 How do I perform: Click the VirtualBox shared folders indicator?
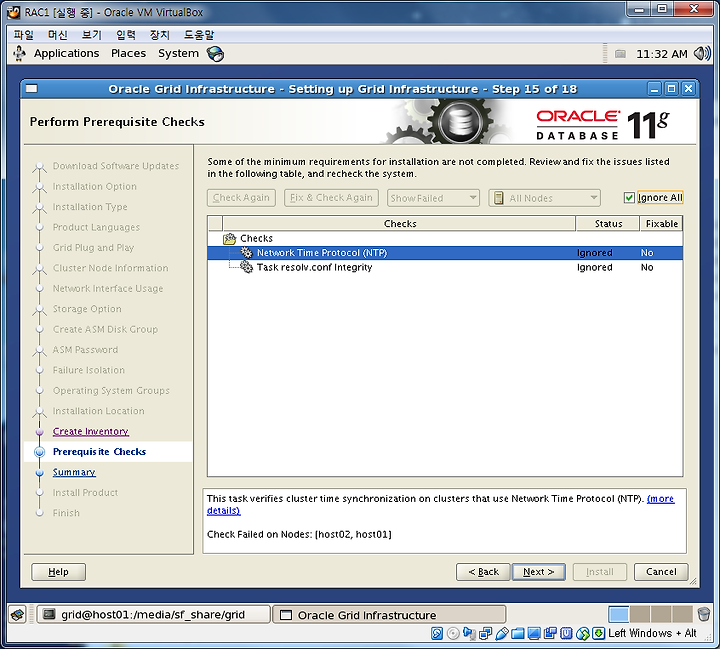pyautogui.click(x=518, y=634)
